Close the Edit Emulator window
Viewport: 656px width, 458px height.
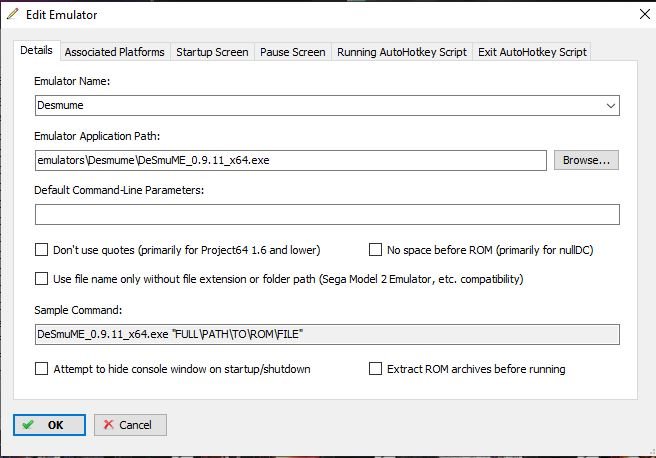pos(645,14)
